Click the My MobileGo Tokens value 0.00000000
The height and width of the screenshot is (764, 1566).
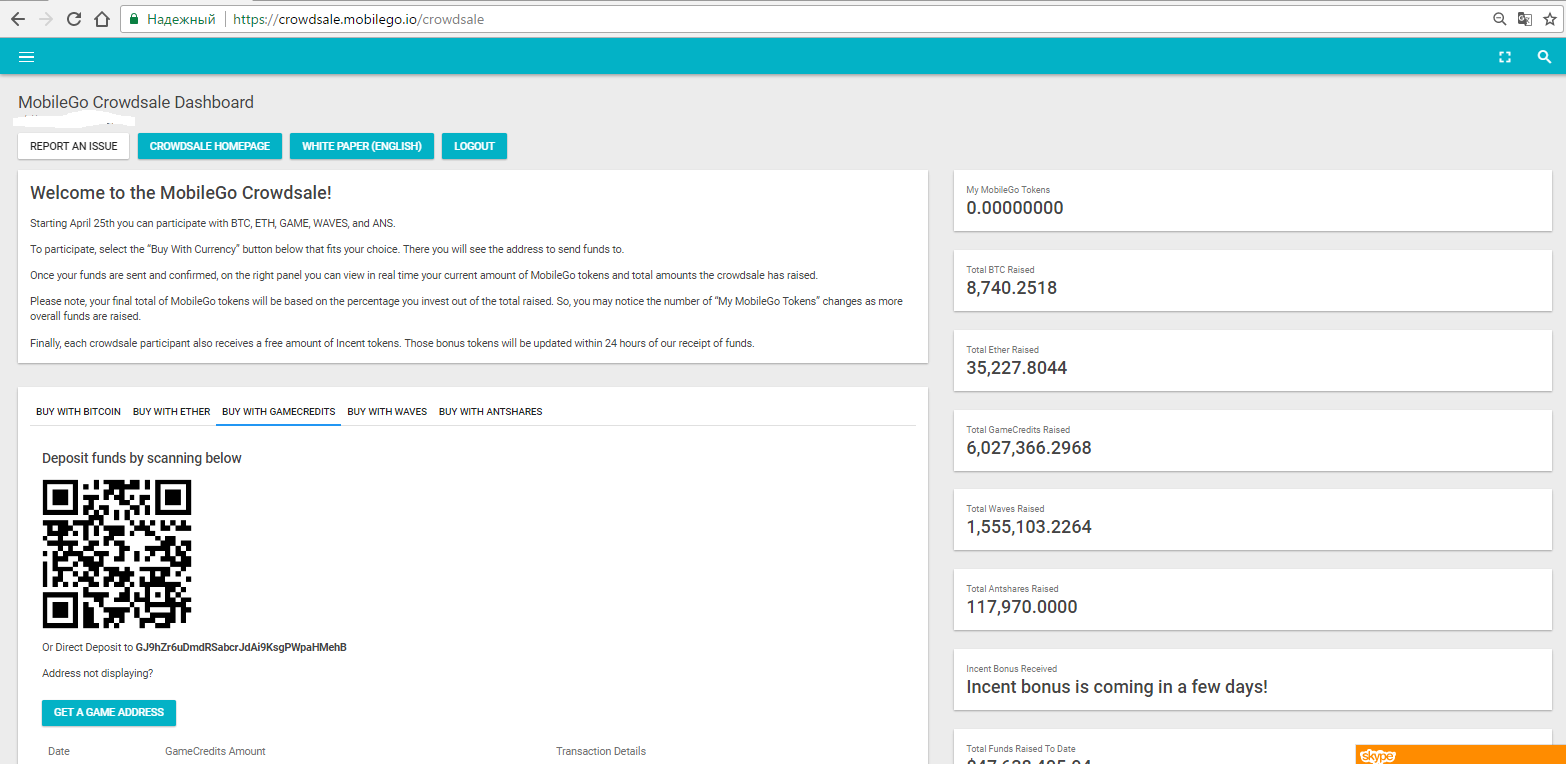1014,208
